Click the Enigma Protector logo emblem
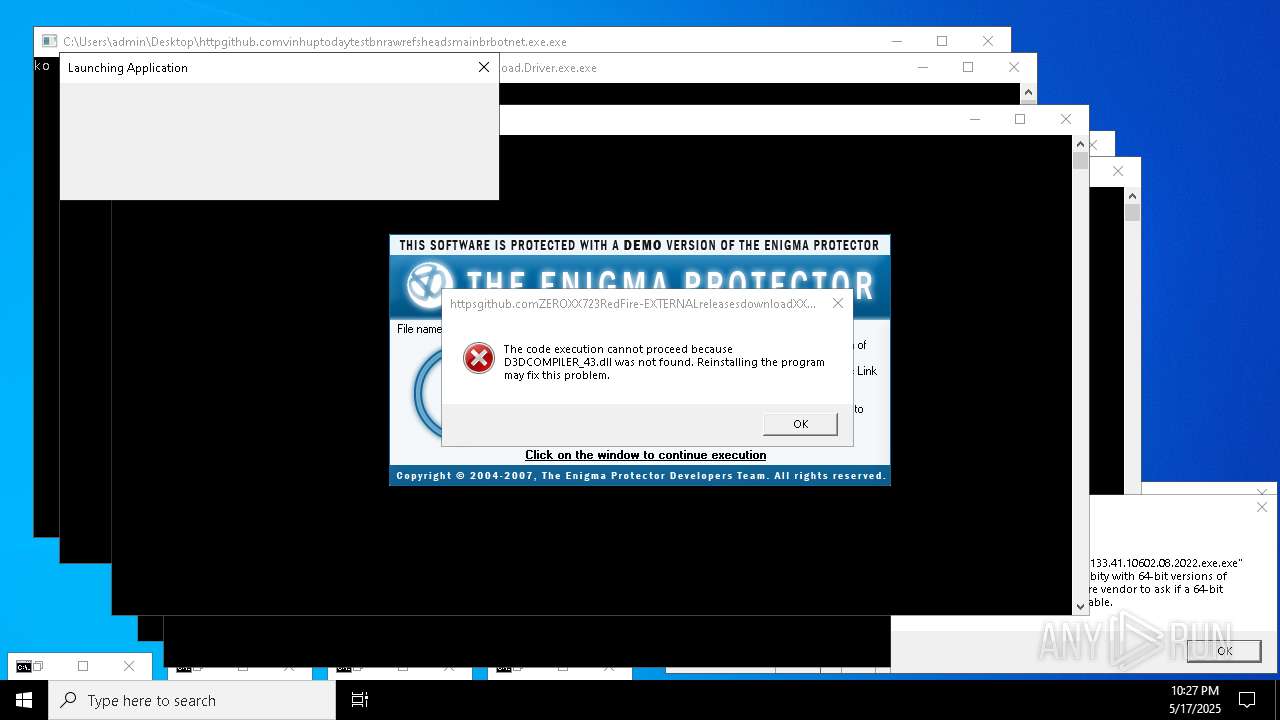1280x720 pixels. coord(431,285)
